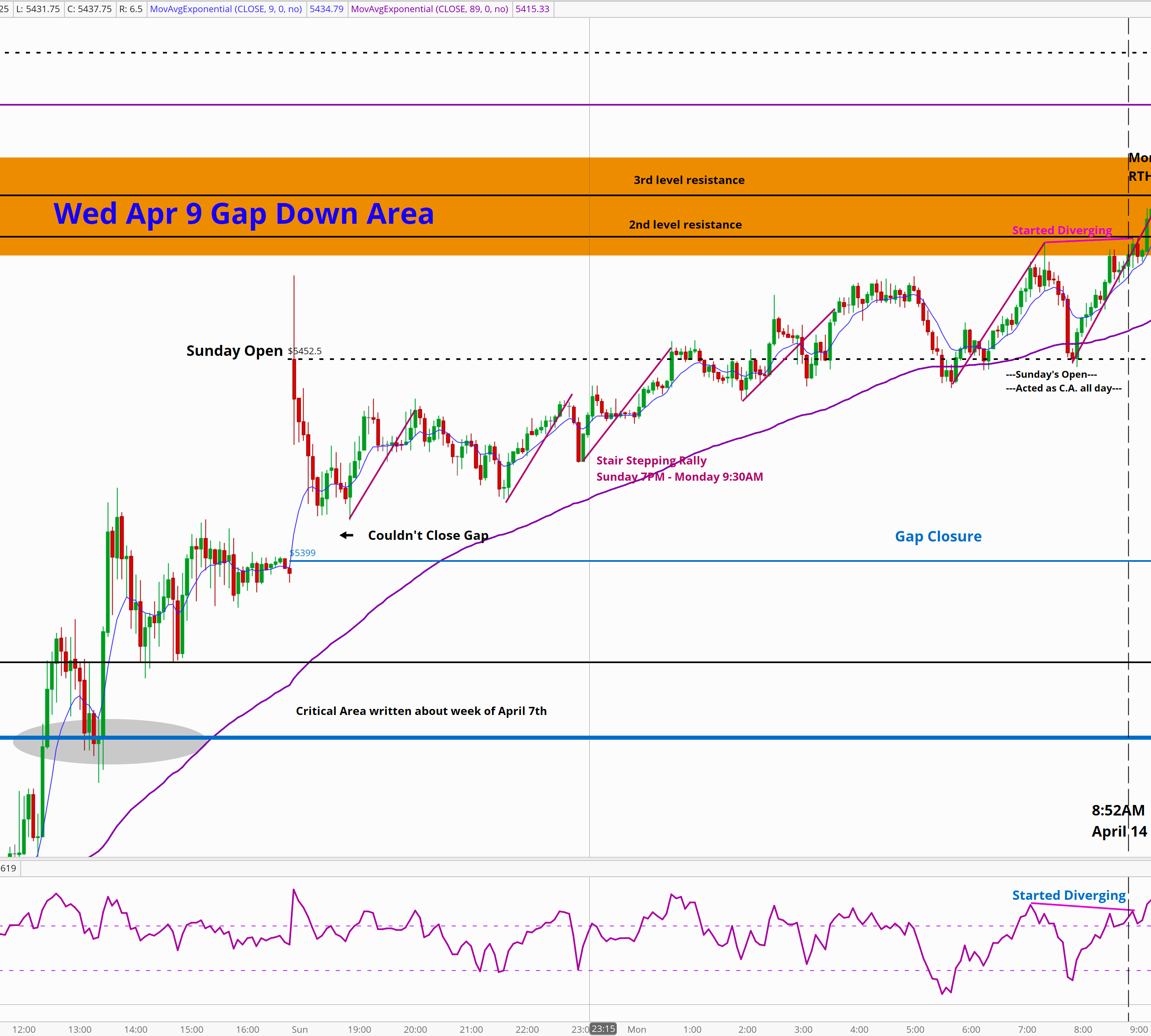Click the left arrow beside Couldn't Close Gap

347,535
